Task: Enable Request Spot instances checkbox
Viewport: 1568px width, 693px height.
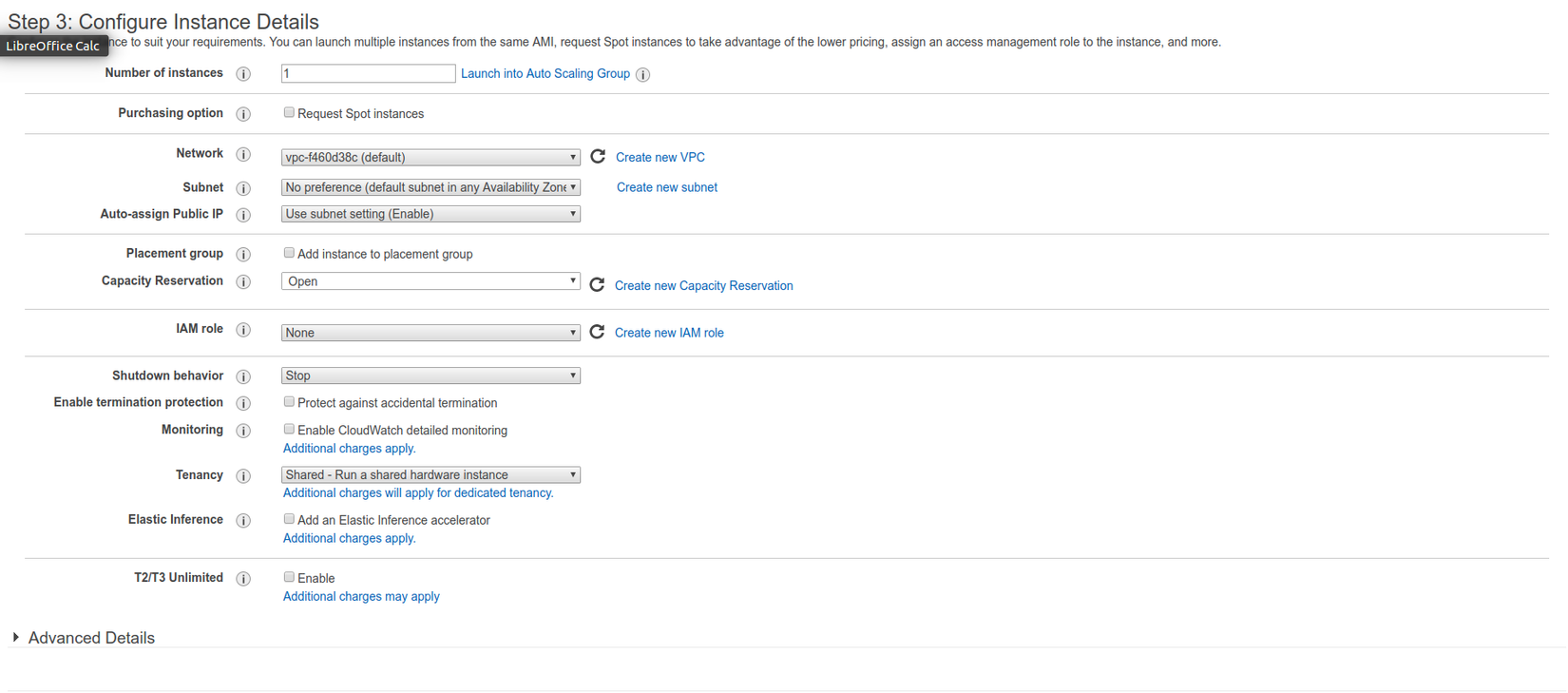Action: 289,113
